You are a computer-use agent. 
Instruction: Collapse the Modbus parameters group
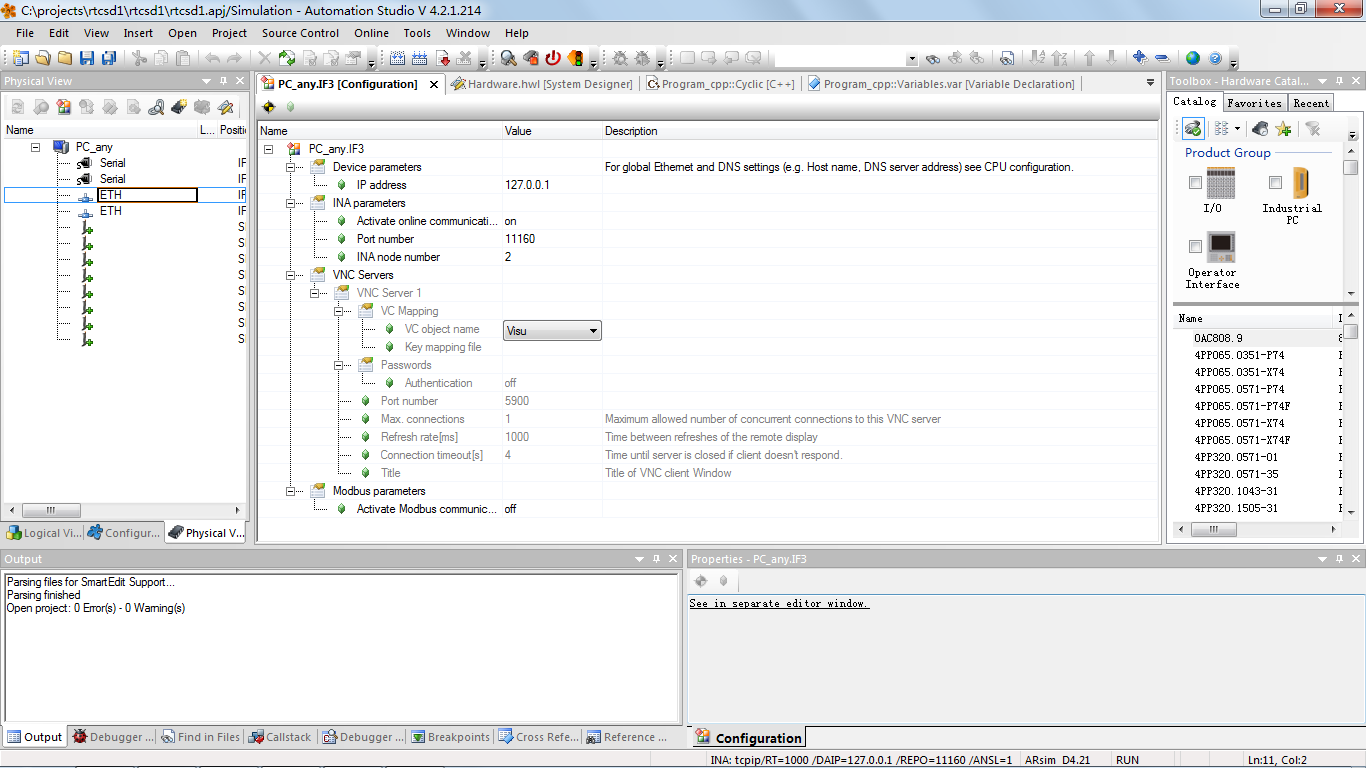tap(292, 490)
